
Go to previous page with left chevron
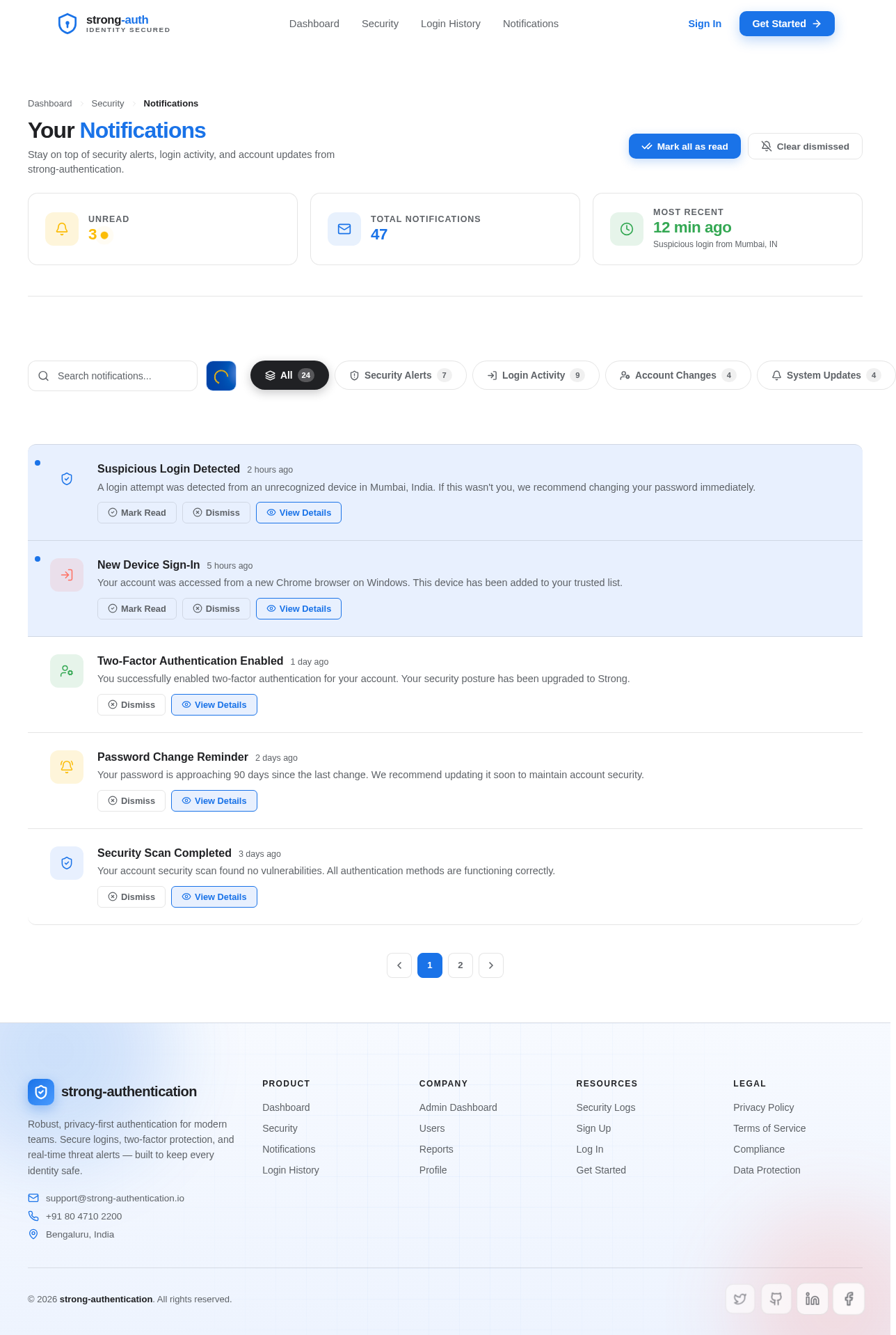(x=399, y=965)
